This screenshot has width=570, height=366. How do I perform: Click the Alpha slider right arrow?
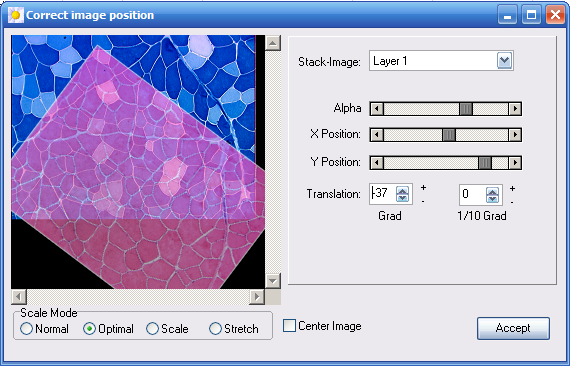(515, 109)
